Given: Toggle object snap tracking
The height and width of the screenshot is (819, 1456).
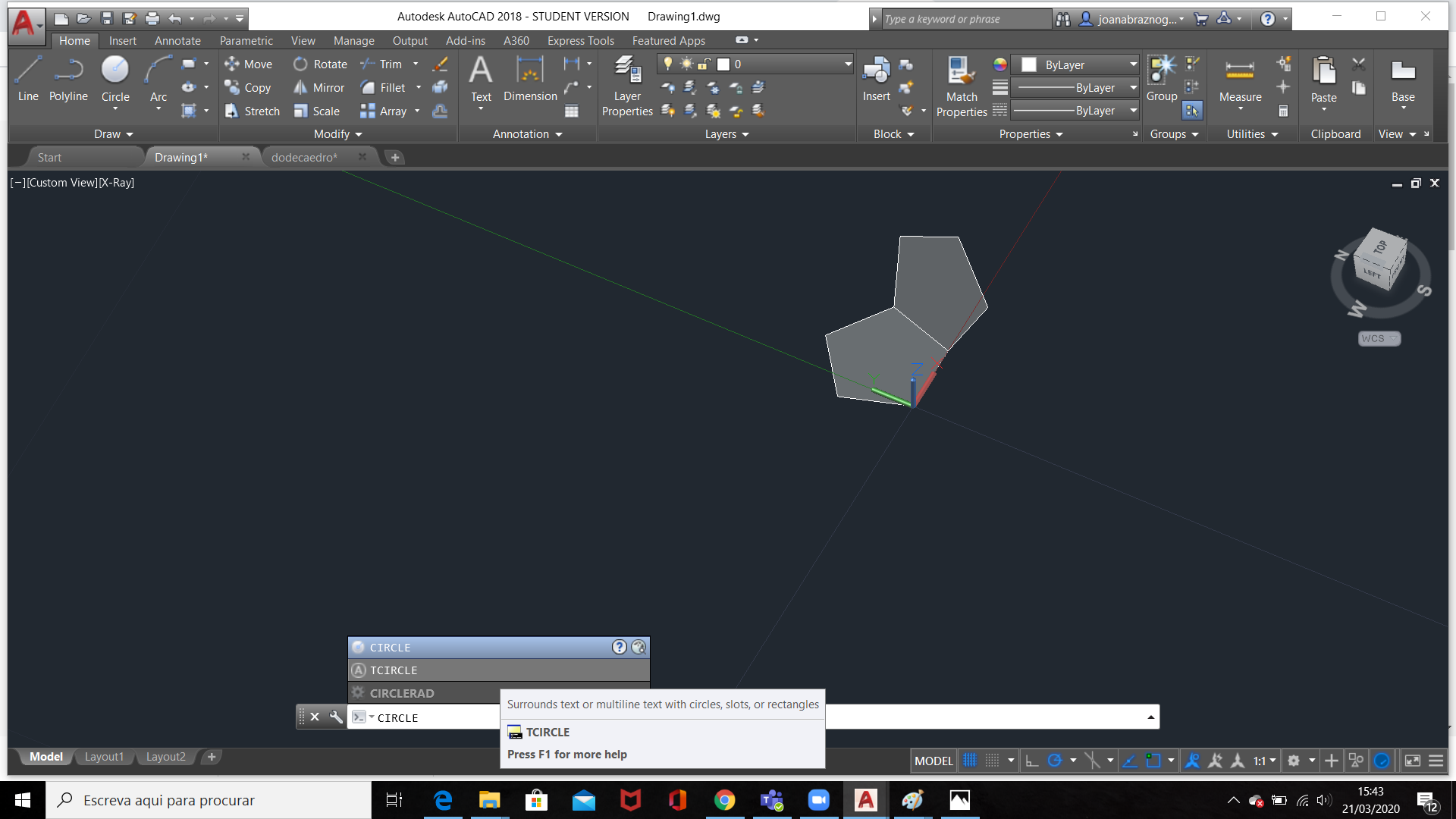Looking at the screenshot, I should click(x=1129, y=760).
